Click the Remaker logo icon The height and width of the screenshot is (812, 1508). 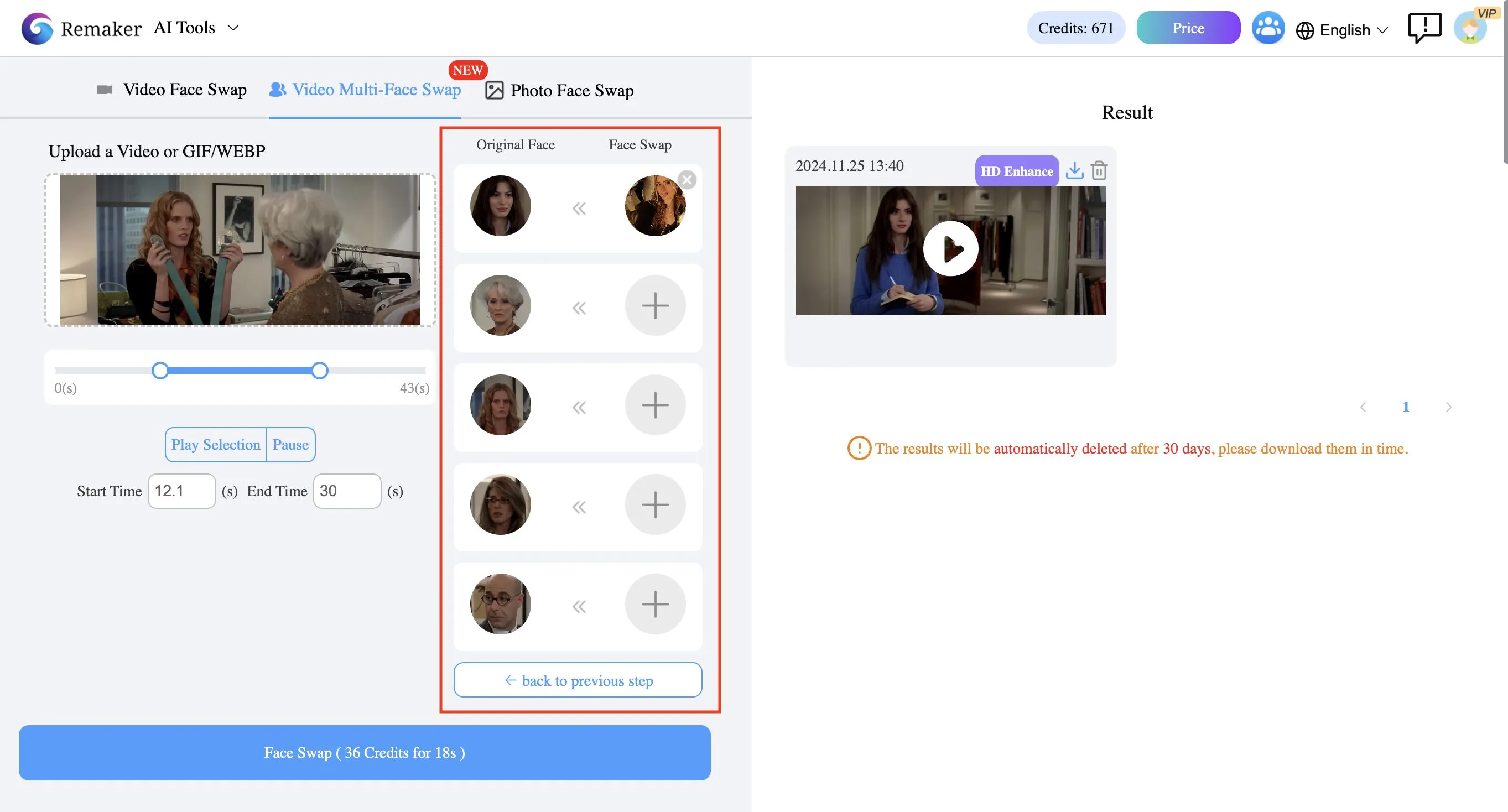[x=37, y=28]
